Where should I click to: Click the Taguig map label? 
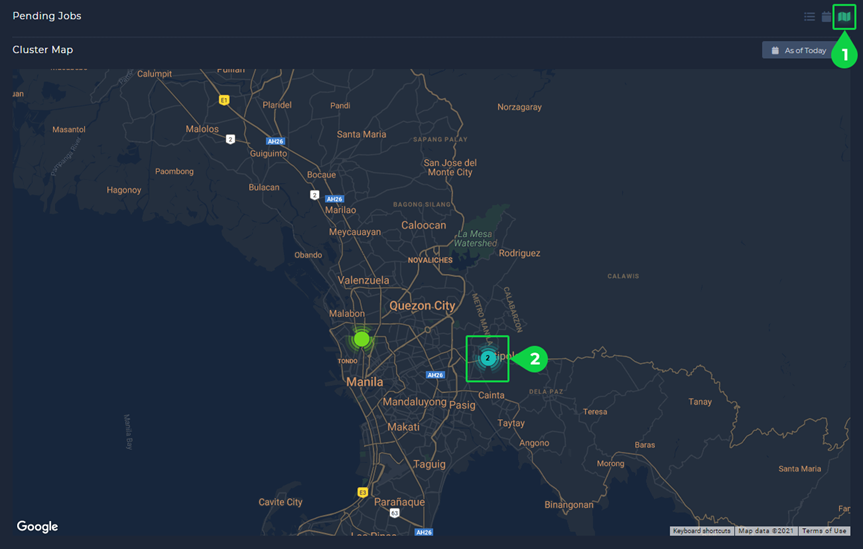(x=429, y=464)
